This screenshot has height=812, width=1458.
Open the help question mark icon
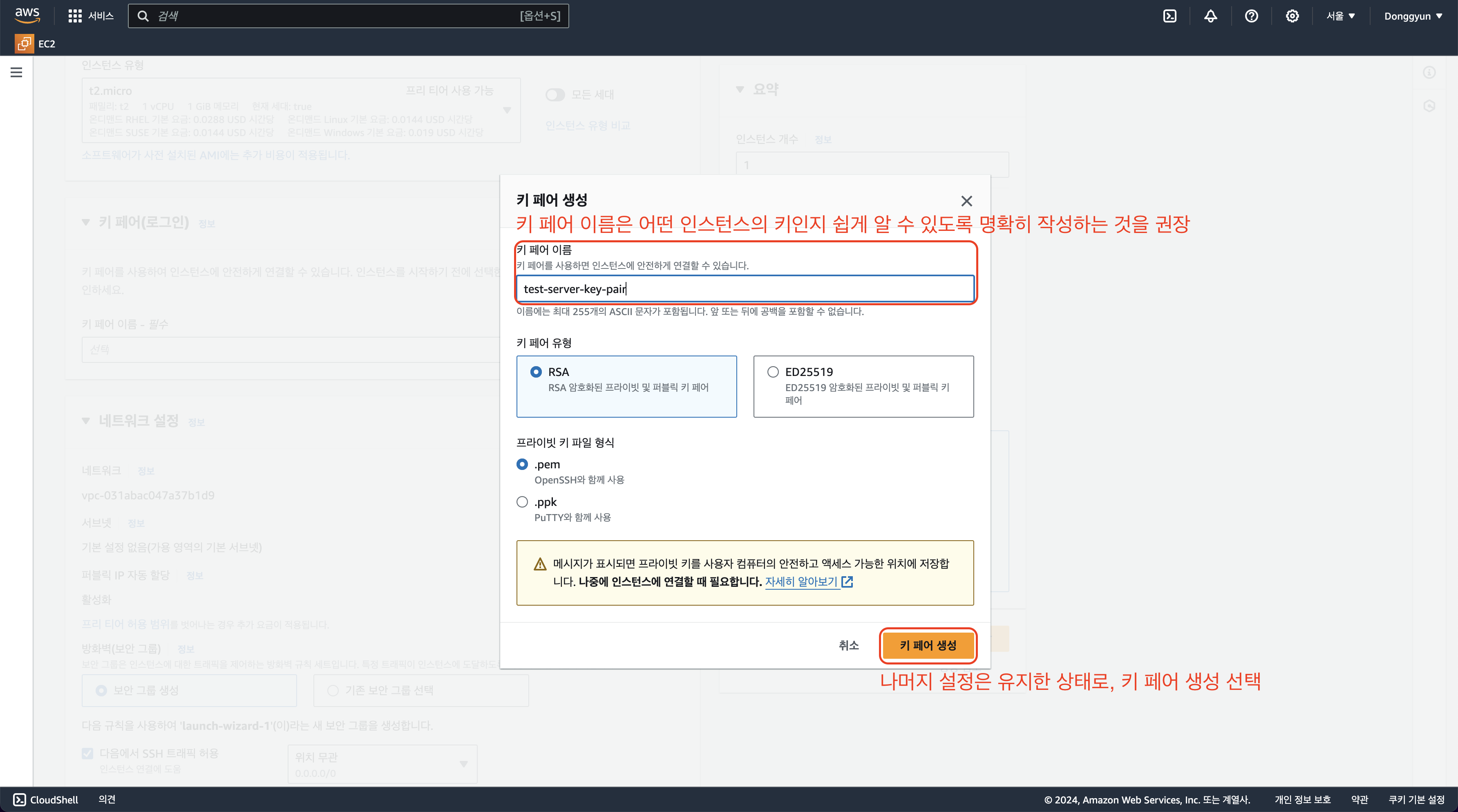[1251, 16]
